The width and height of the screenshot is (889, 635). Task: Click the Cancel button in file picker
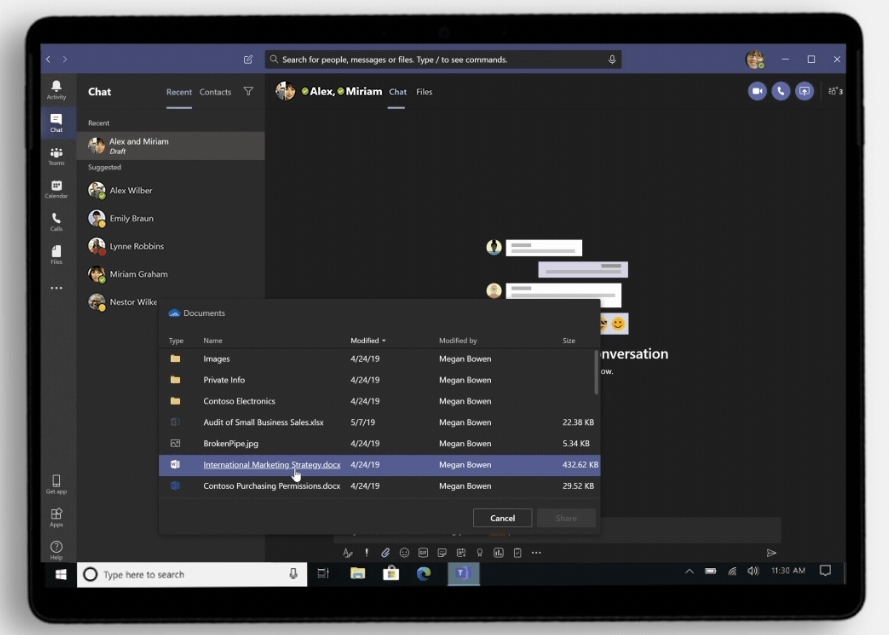click(503, 518)
